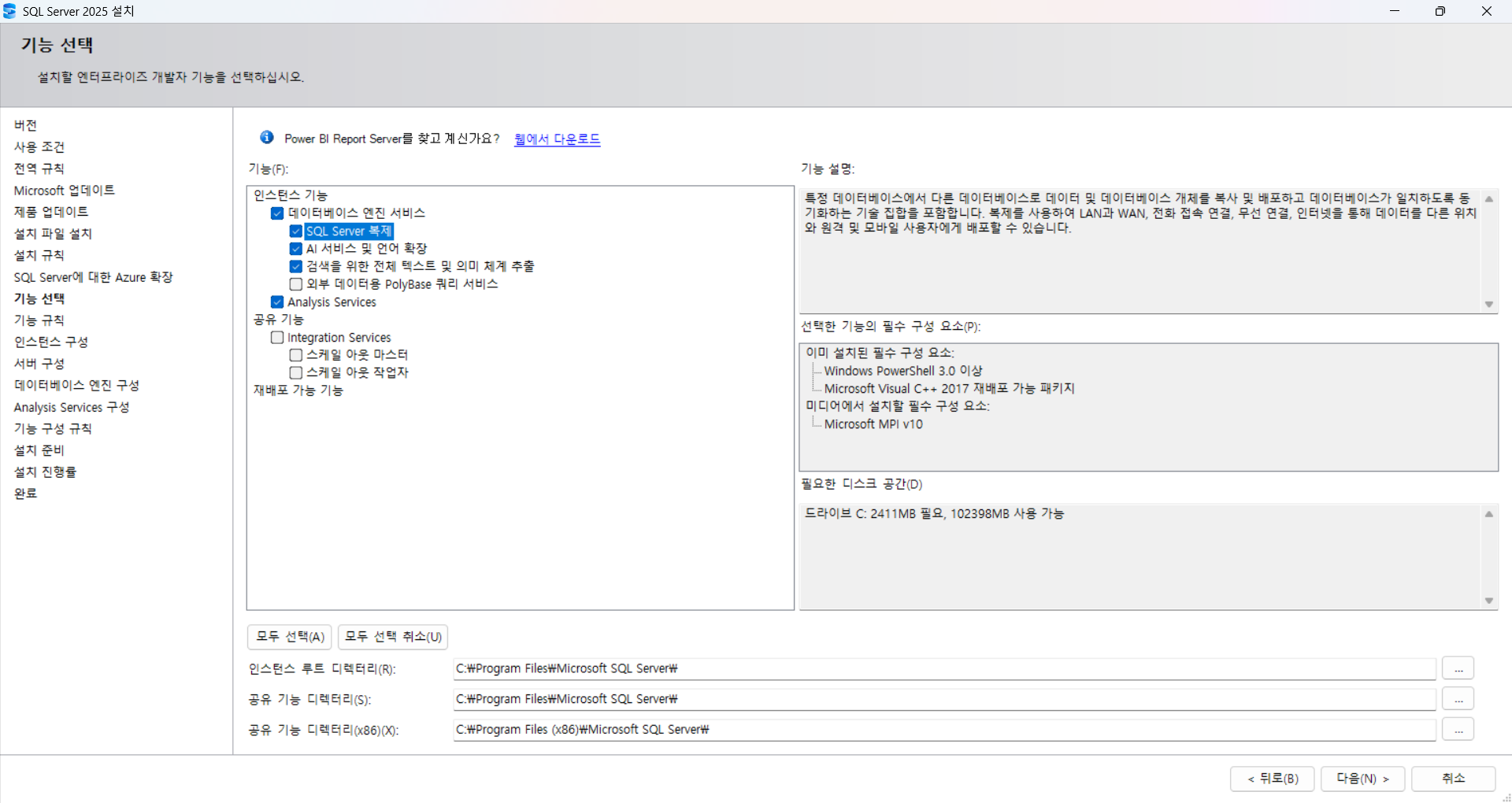Select the 설치 파일 설치 step in the sidebar
Image resolution: width=1512 pixels, height=803 pixels.
[54, 234]
